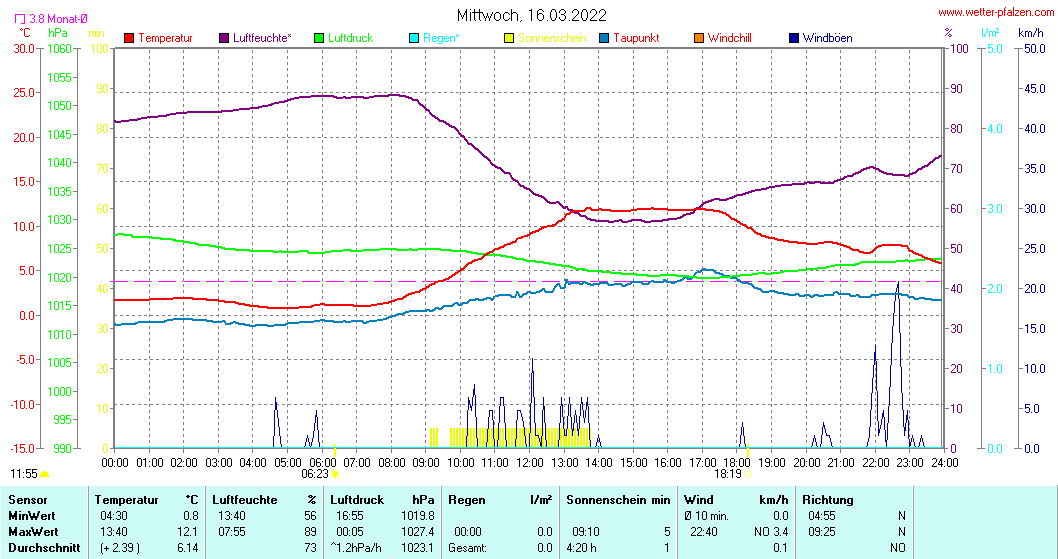Screen dimensions: 1058x559
Task: Click the minimum temperature time 04:30
Action: [x=113, y=516]
